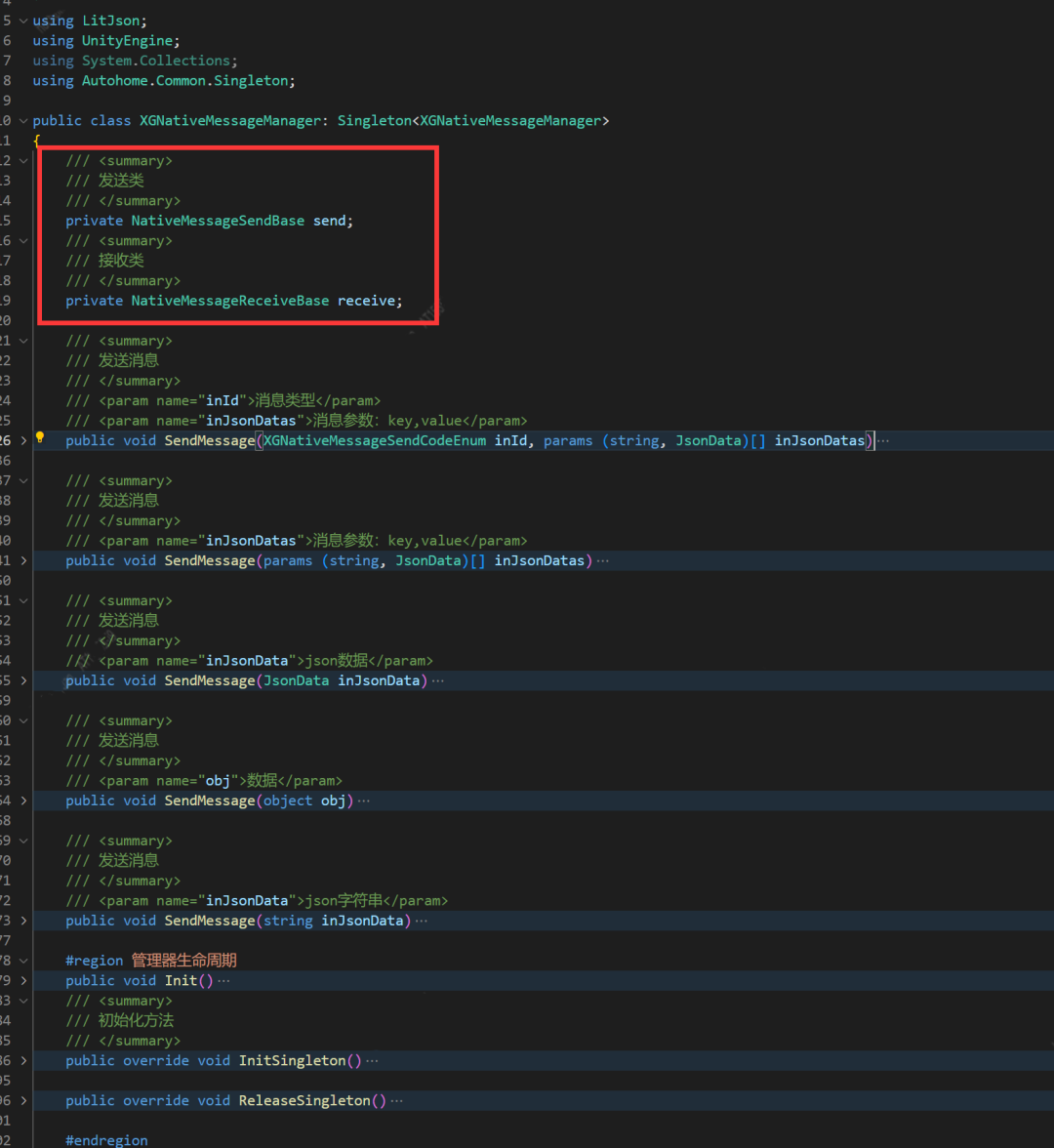
Task: Click the InitSingleton method name
Action: point(292,1061)
